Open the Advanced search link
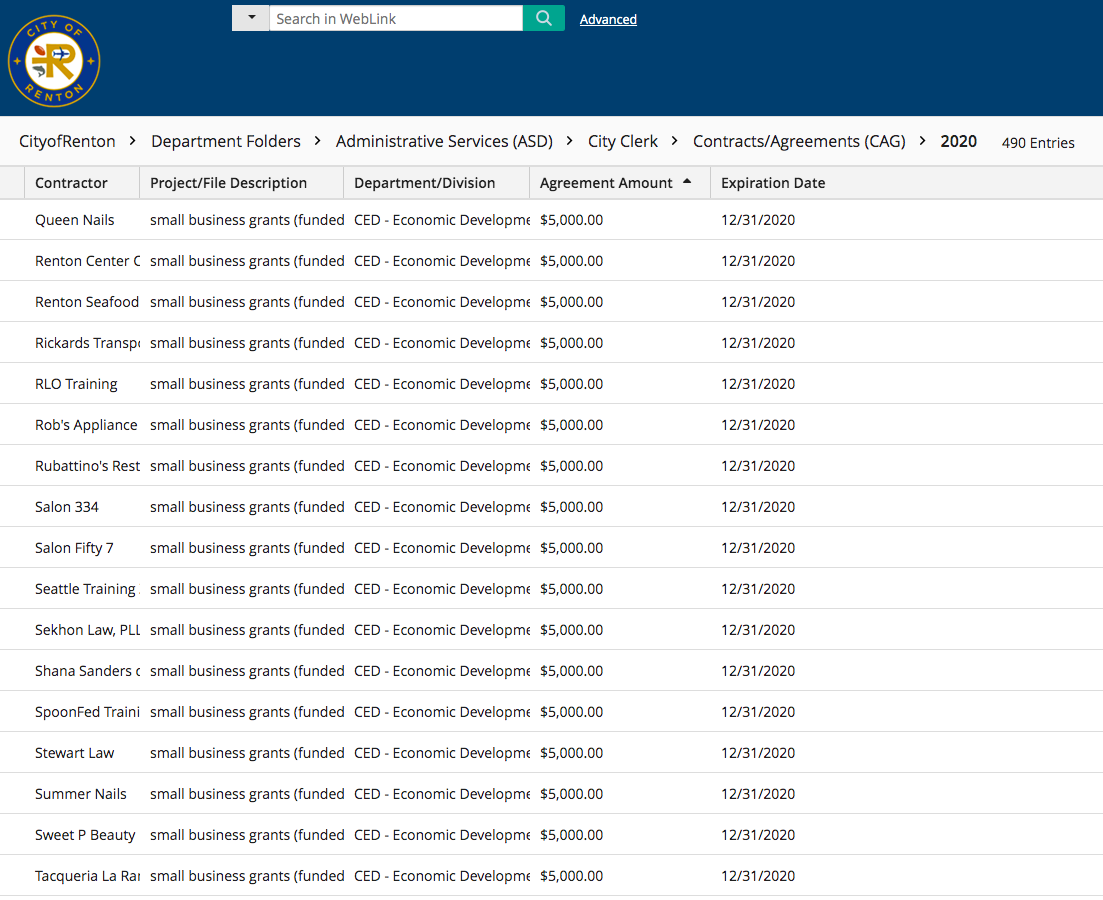Image resolution: width=1103 pixels, height=900 pixels. [608, 19]
